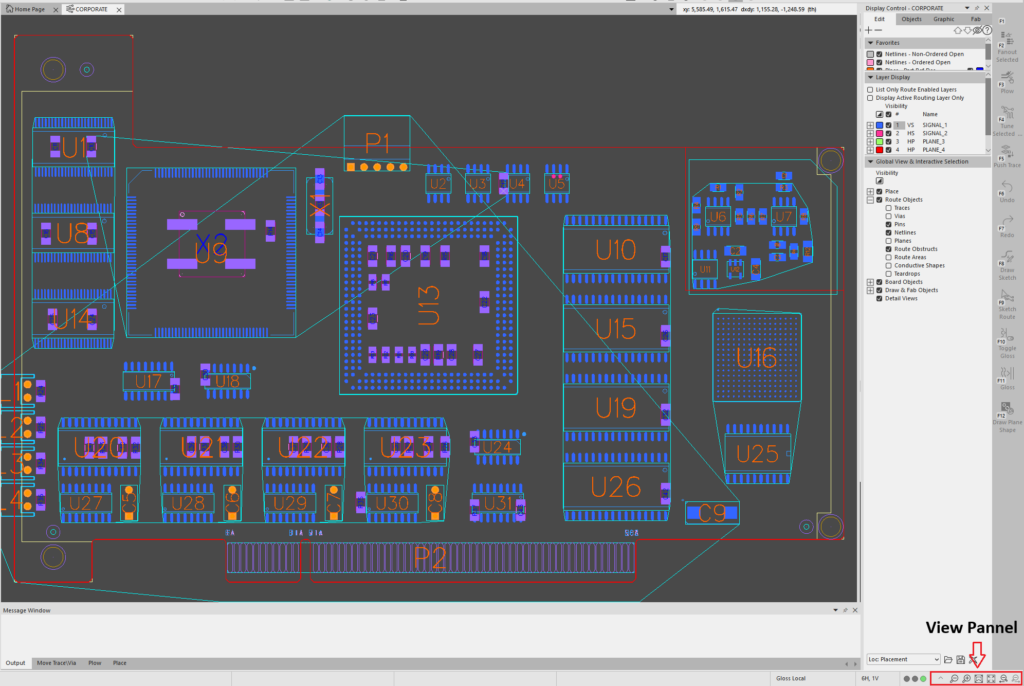Screen dimensions: 1024x686
Task: Expand the Place tree node
Action: (870, 191)
